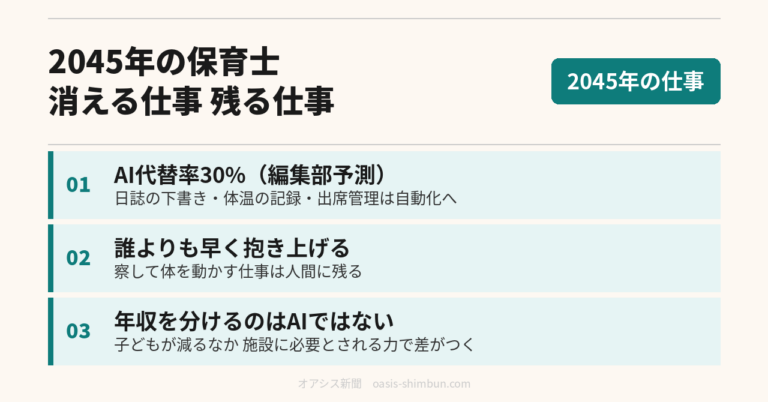Open the oasis-shimbun.com footer link
This screenshot has width=768, height=402.
(421, 383)
